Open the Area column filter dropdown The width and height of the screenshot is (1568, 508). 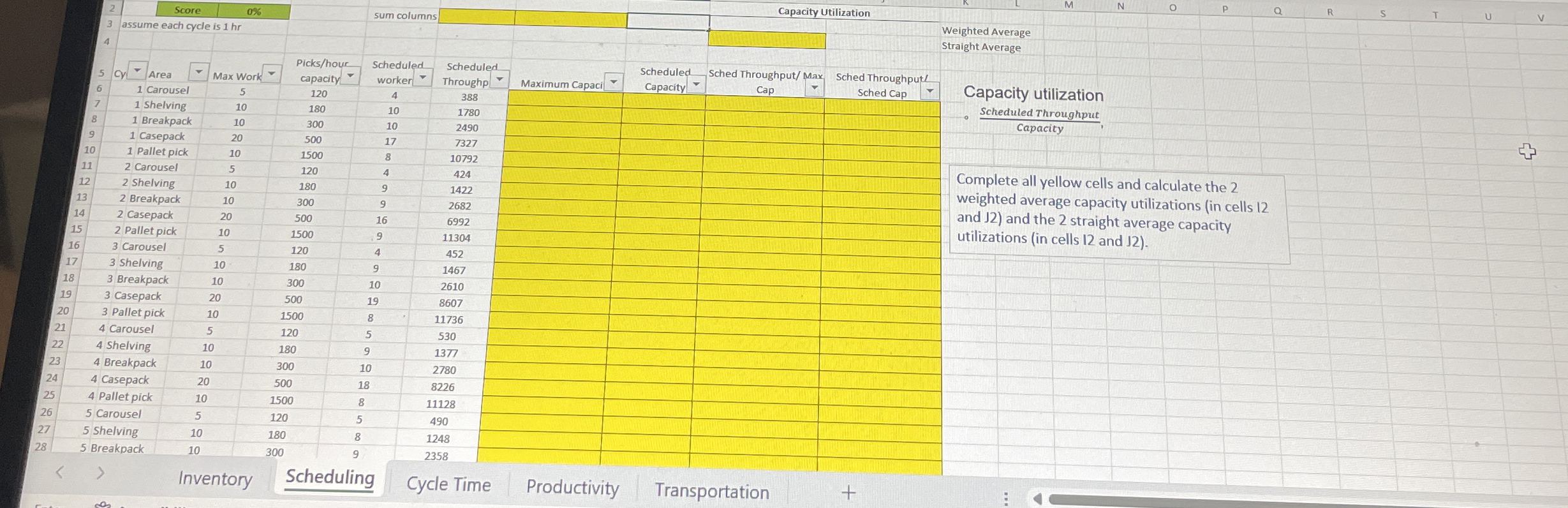pyautogui.click(x=199, y=72)
